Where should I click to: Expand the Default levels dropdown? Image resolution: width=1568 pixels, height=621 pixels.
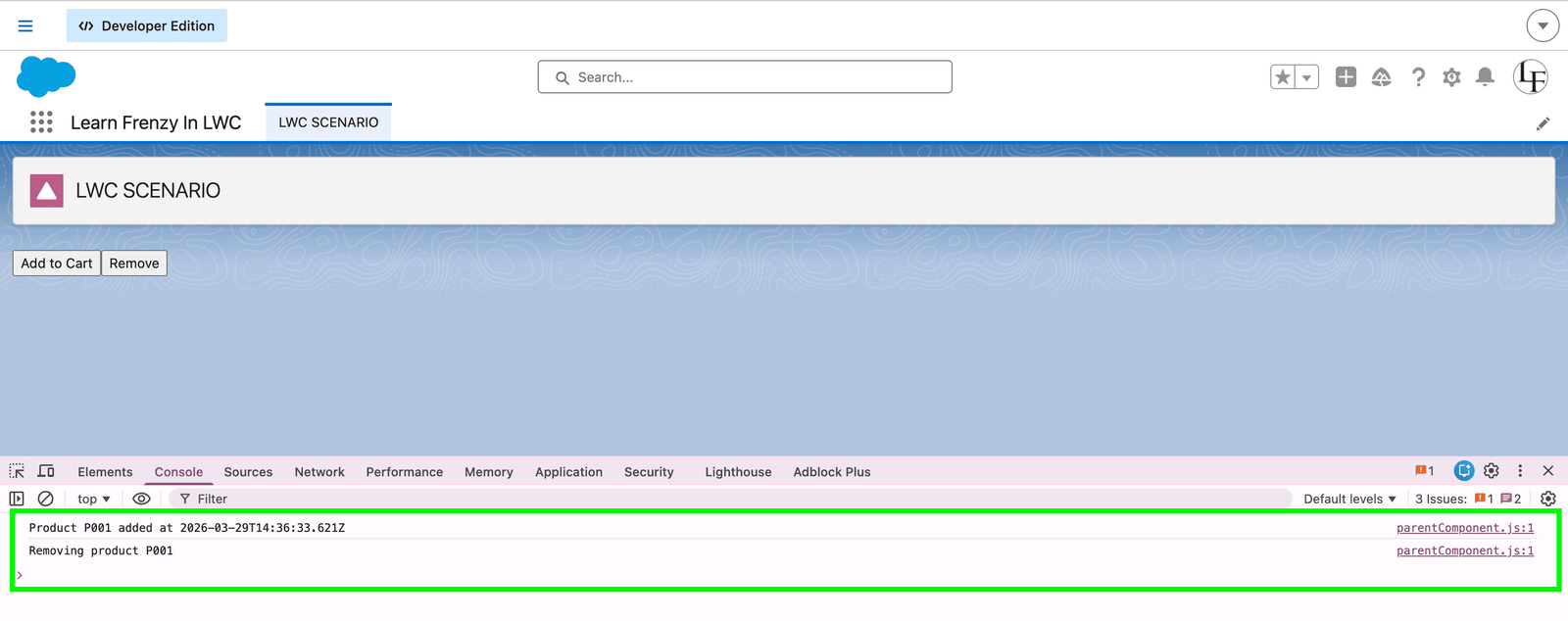point(1349,499)
